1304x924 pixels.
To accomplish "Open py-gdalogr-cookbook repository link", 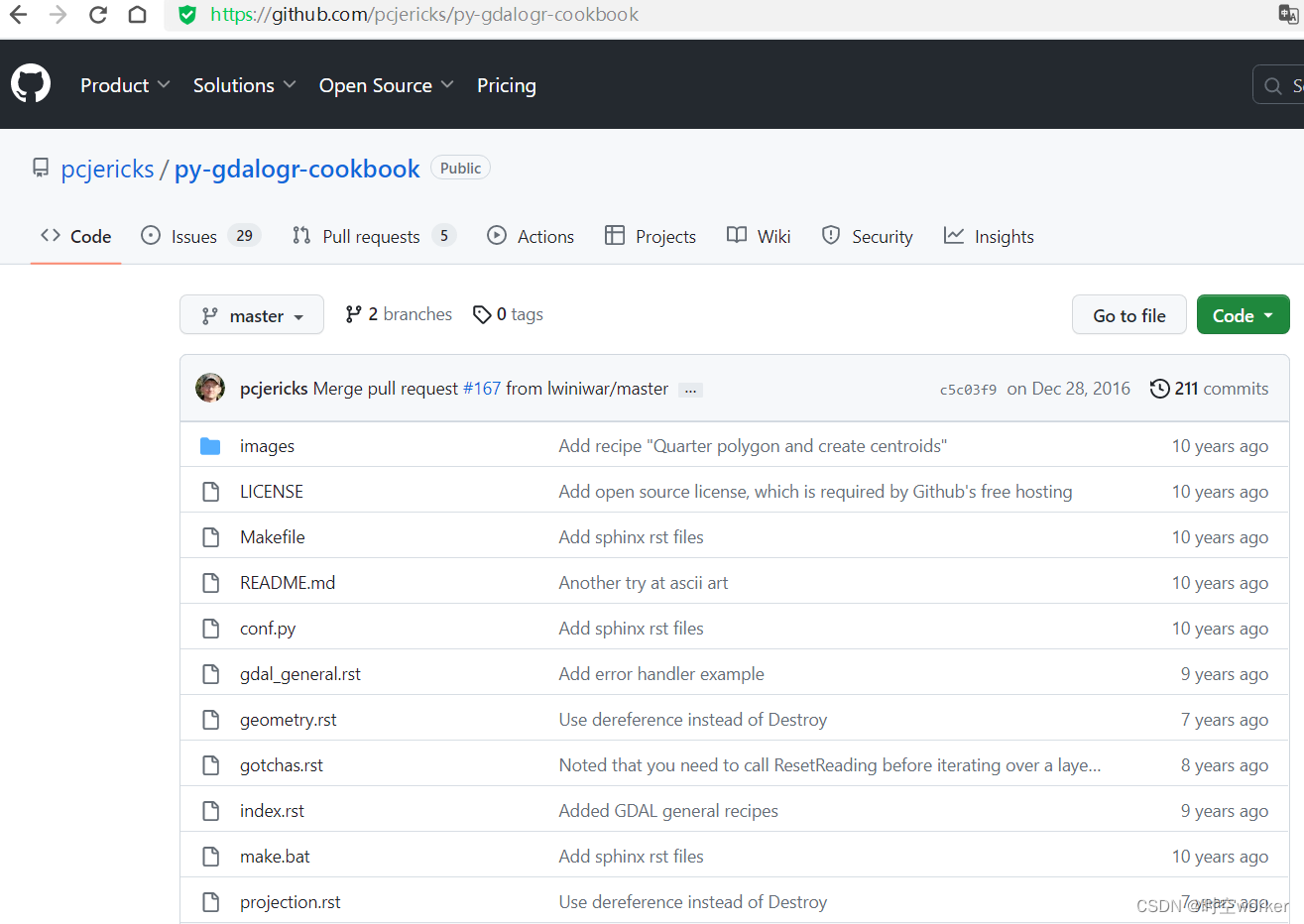I will (297, 169).
